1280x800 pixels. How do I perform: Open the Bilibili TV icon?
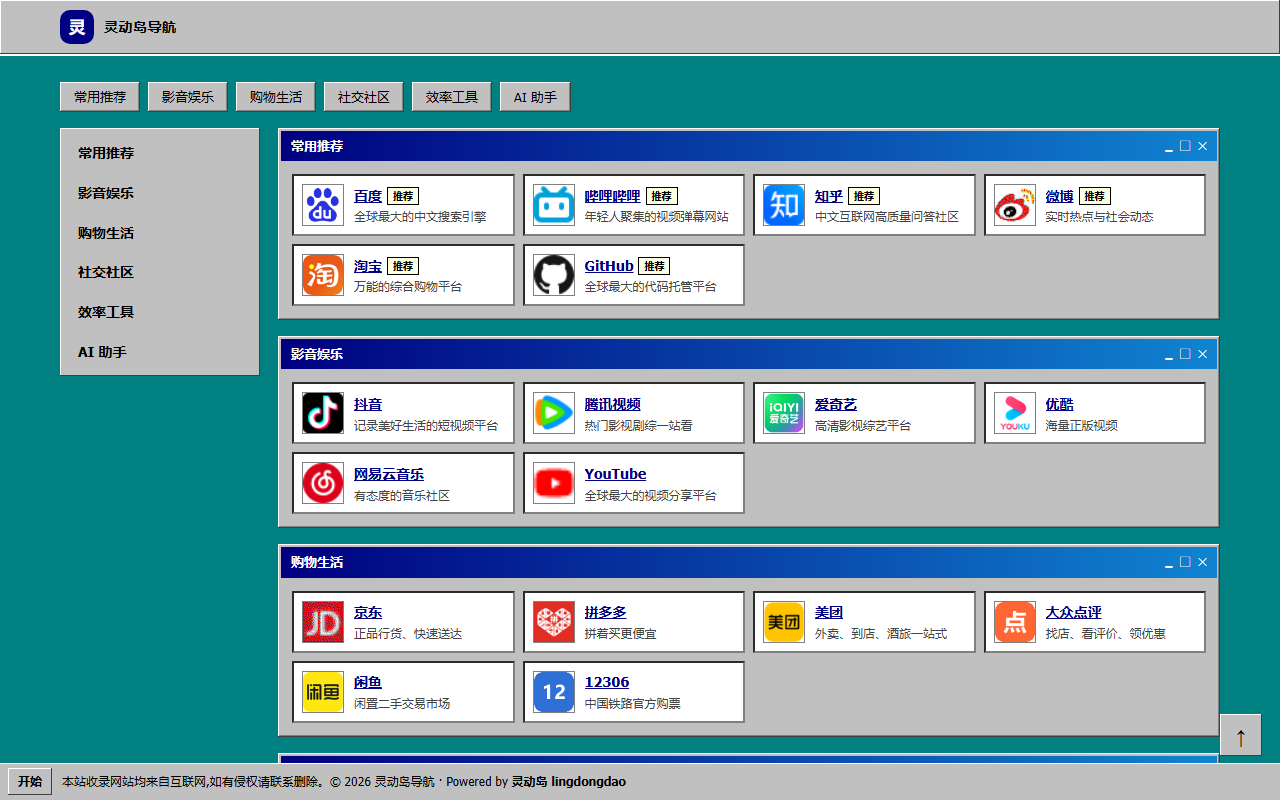[554, 205]
